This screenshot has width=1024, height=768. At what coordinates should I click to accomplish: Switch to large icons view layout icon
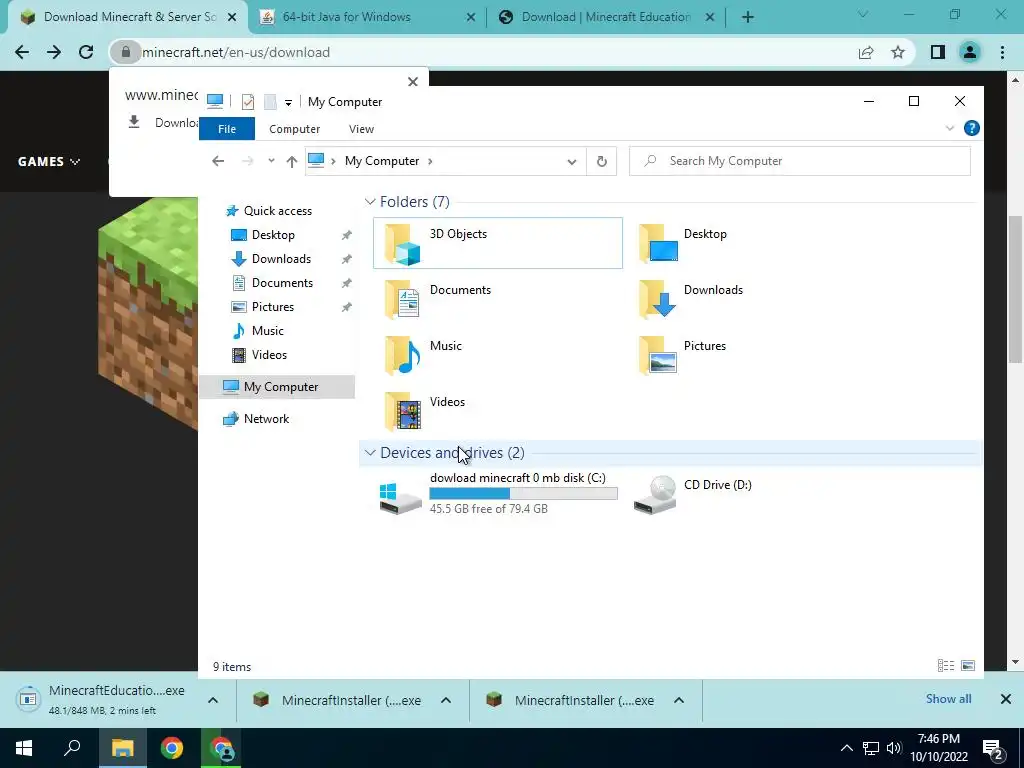tap(968, 665)
